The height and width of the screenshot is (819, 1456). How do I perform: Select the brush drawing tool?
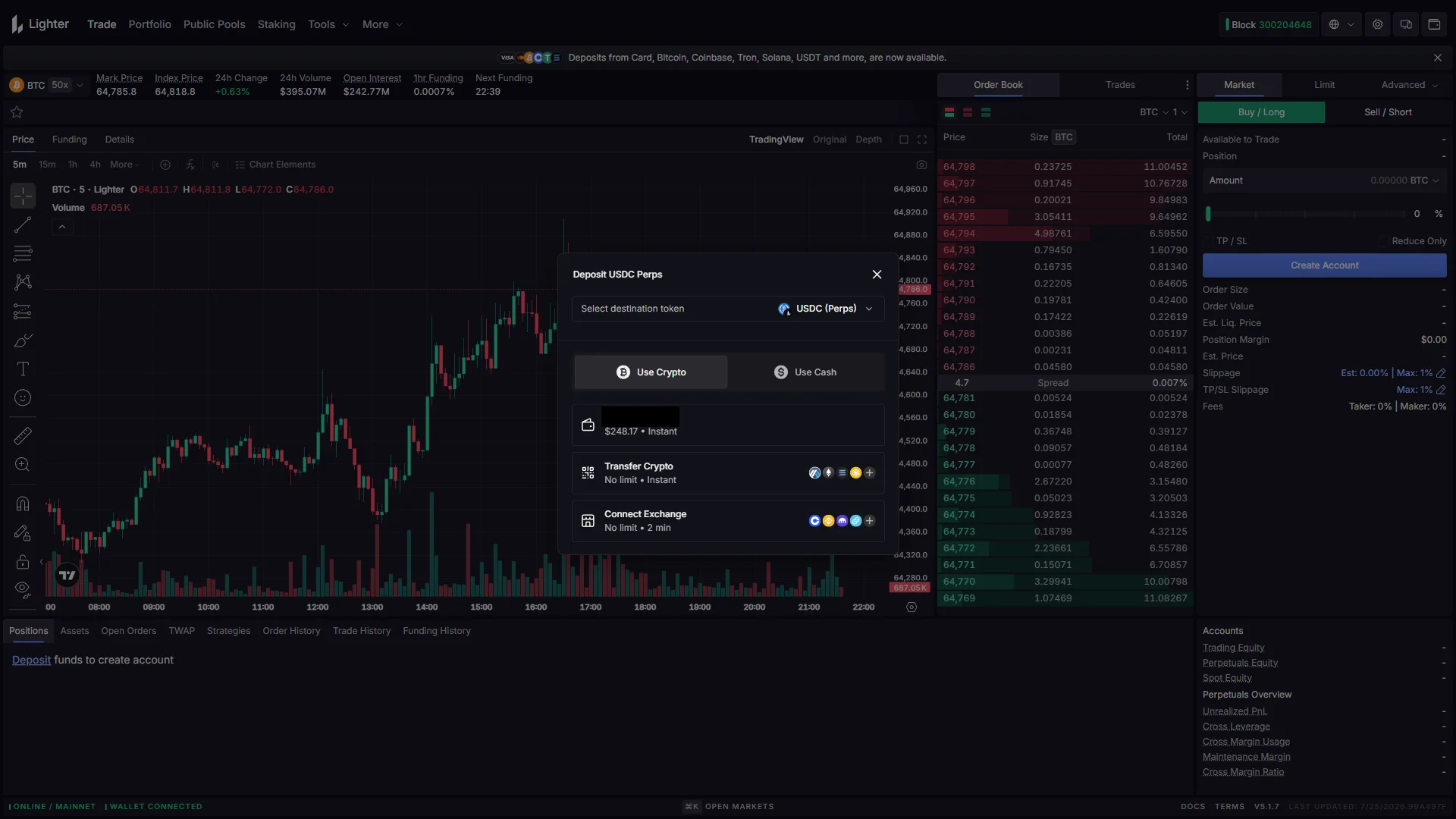[23, 340]
